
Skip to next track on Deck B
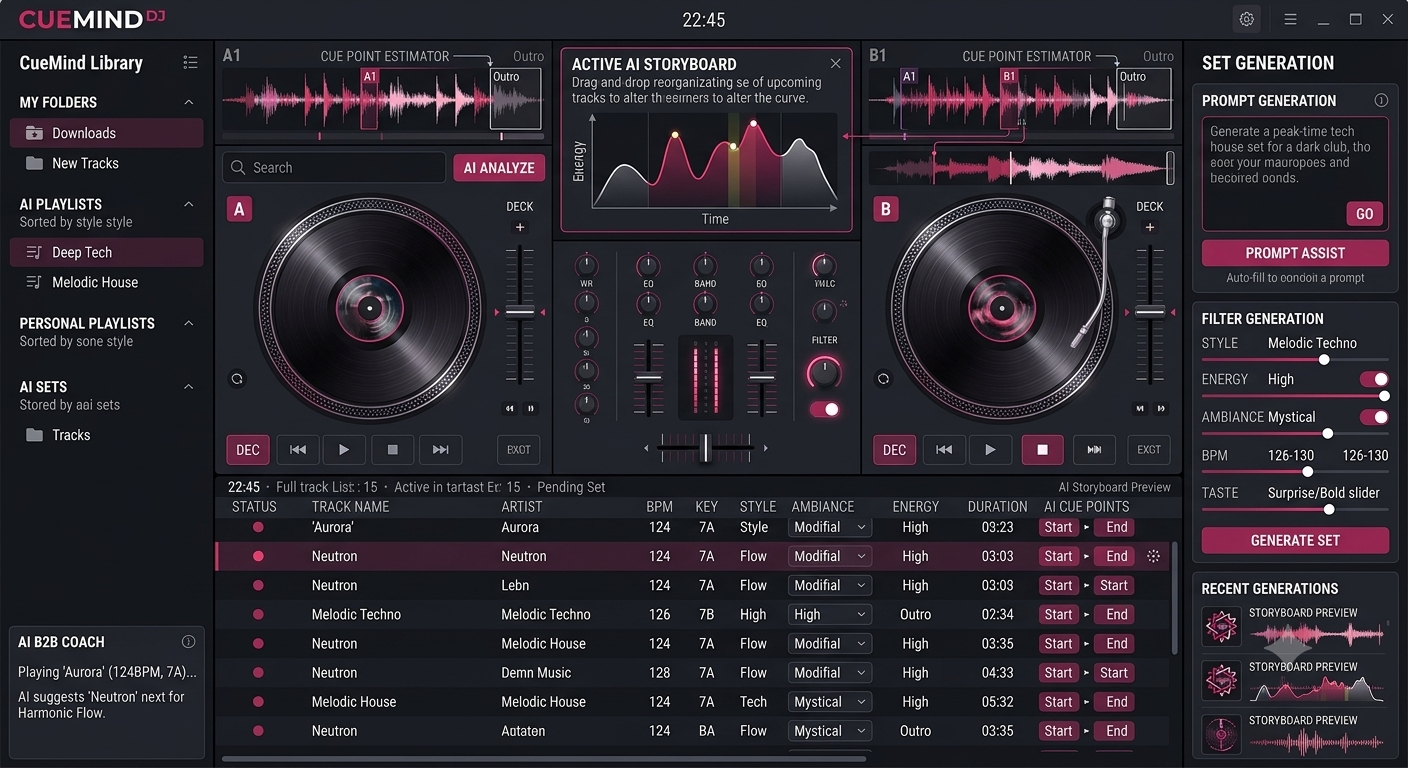pos(1094,450)
